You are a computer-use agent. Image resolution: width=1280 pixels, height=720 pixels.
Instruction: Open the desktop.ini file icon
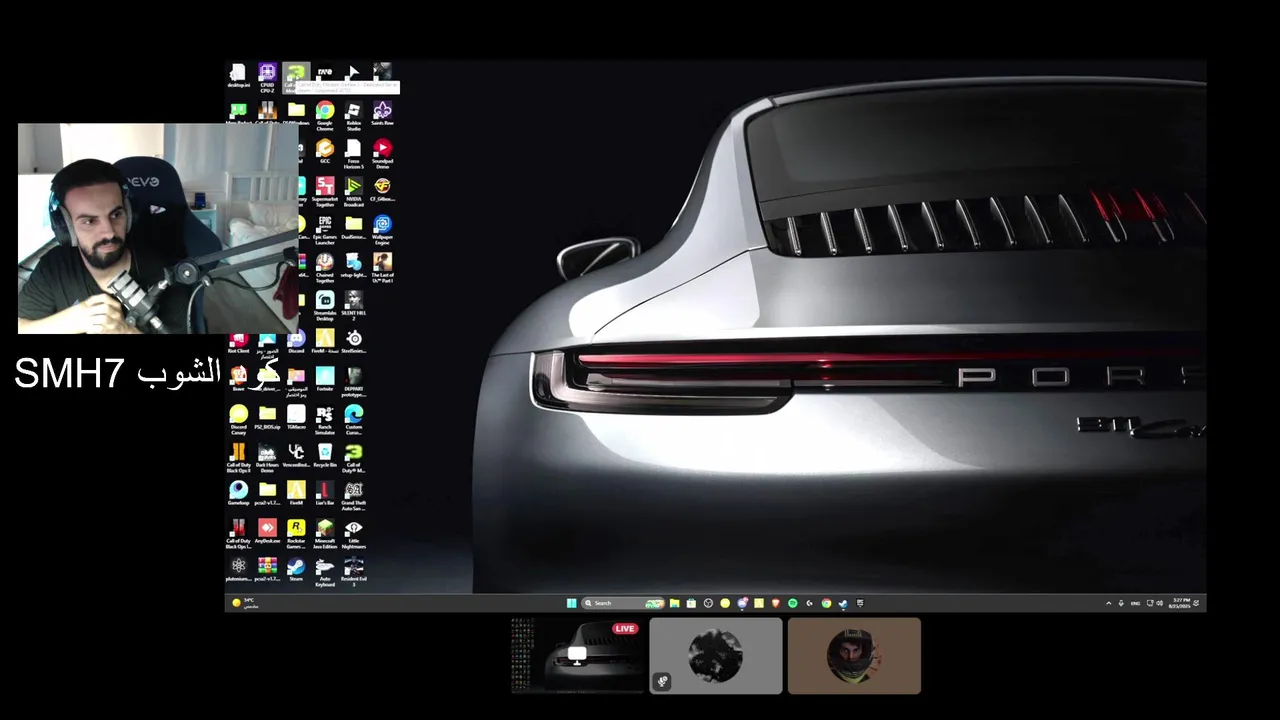238,76
